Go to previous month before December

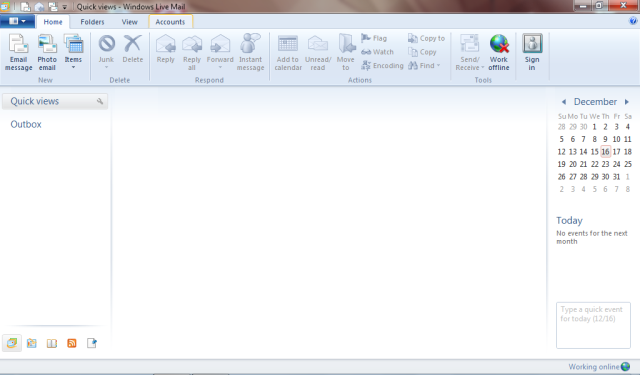pyautogui.click(x=564, y=102)
